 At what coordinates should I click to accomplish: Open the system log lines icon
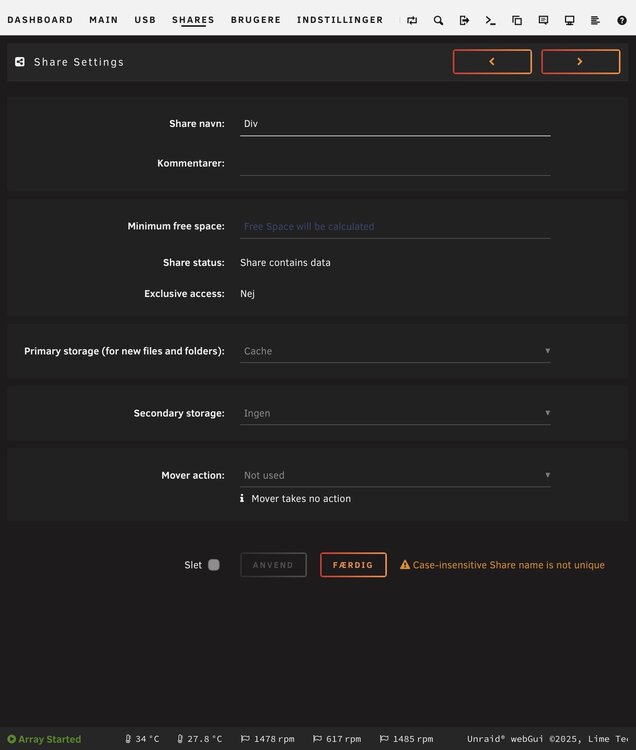pos(595,20)
